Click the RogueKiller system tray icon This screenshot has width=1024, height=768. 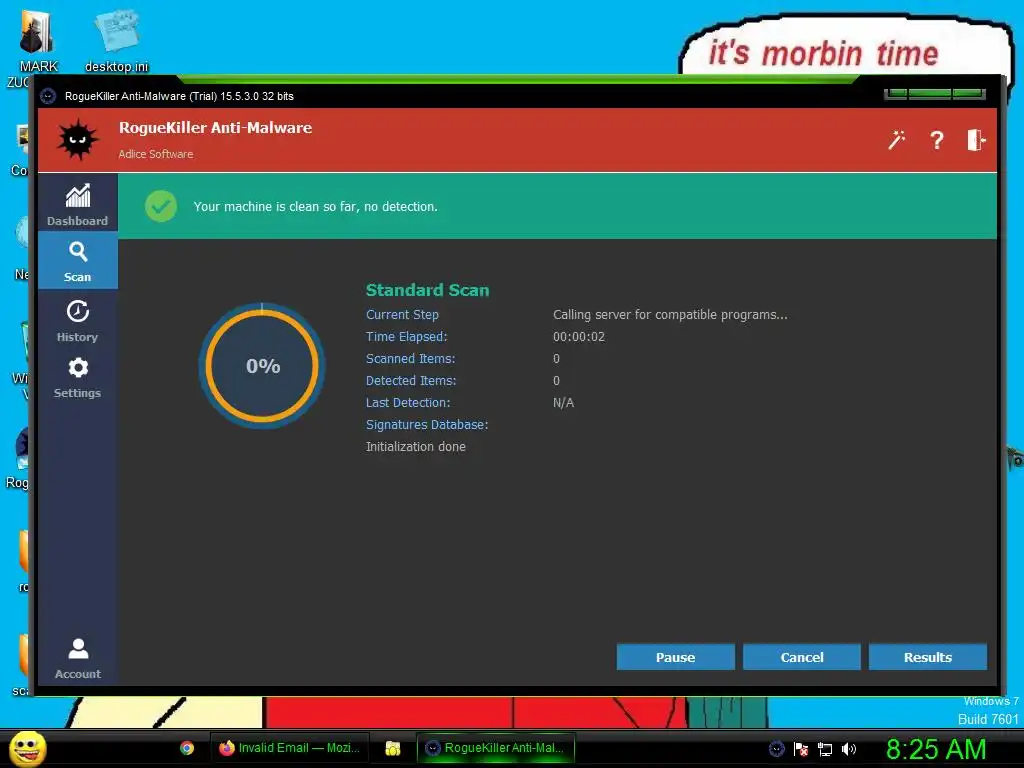pos(776,749)
